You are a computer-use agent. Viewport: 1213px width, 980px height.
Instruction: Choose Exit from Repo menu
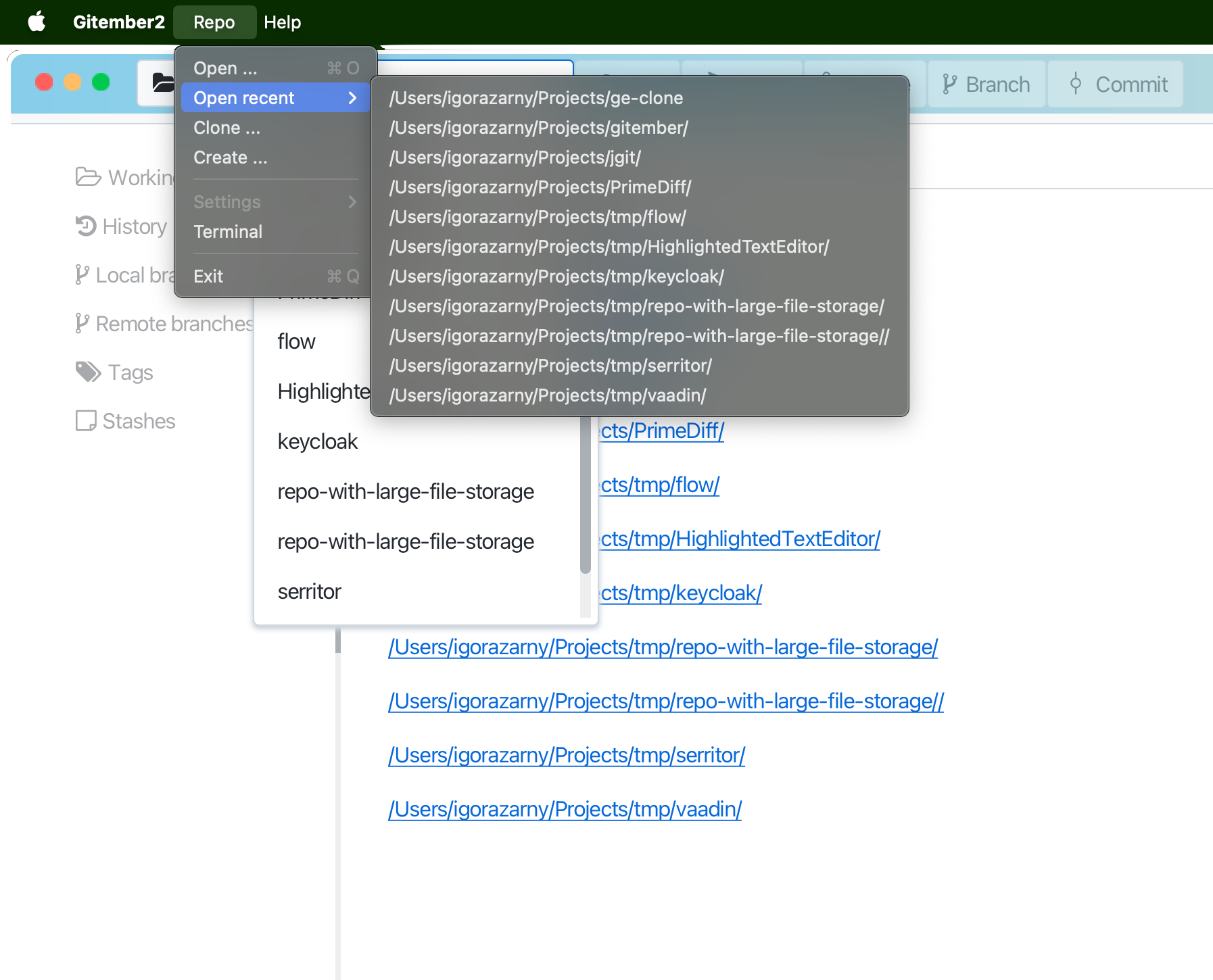tap(276, 276)
